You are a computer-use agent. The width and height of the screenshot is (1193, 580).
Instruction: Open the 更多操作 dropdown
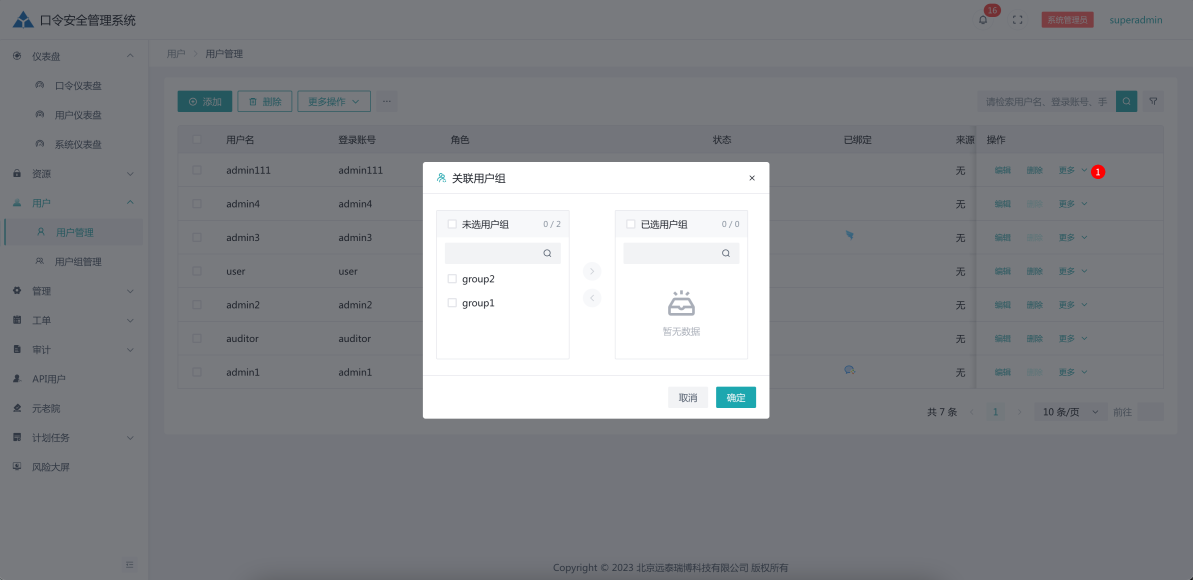pos(334,101)
